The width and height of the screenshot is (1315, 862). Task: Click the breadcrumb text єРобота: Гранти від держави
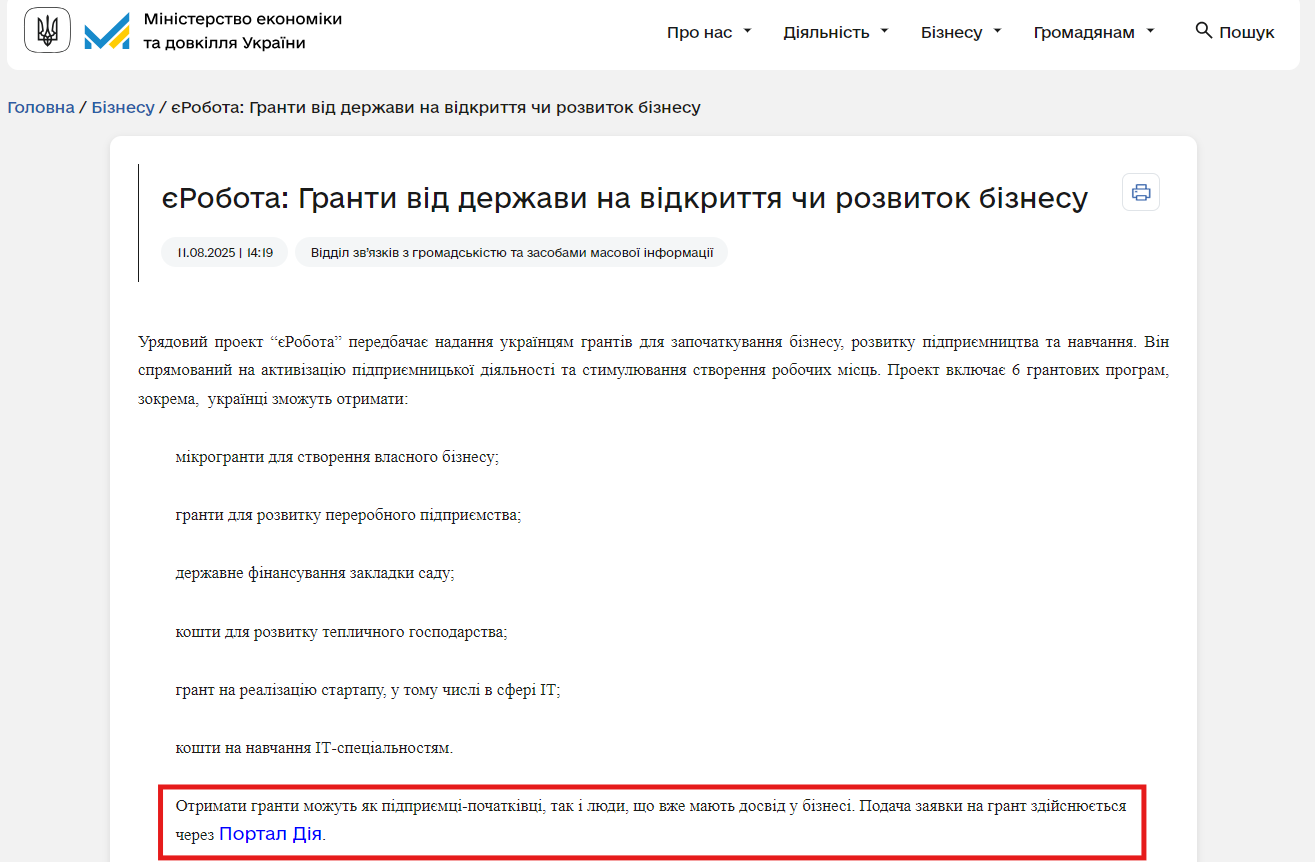coord(436,107)
